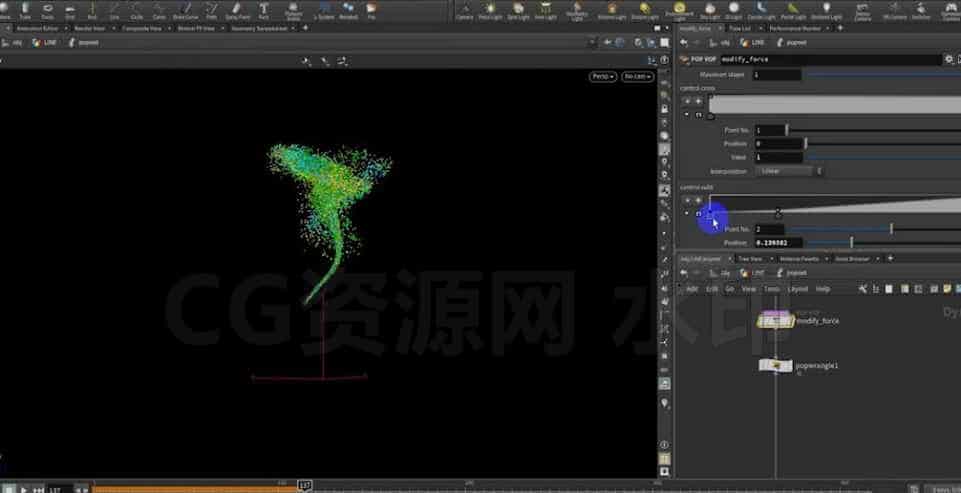The width and height of the screenshot is (961, 493).
Task: Open network editor wrench tool menu
Action: 864,289
